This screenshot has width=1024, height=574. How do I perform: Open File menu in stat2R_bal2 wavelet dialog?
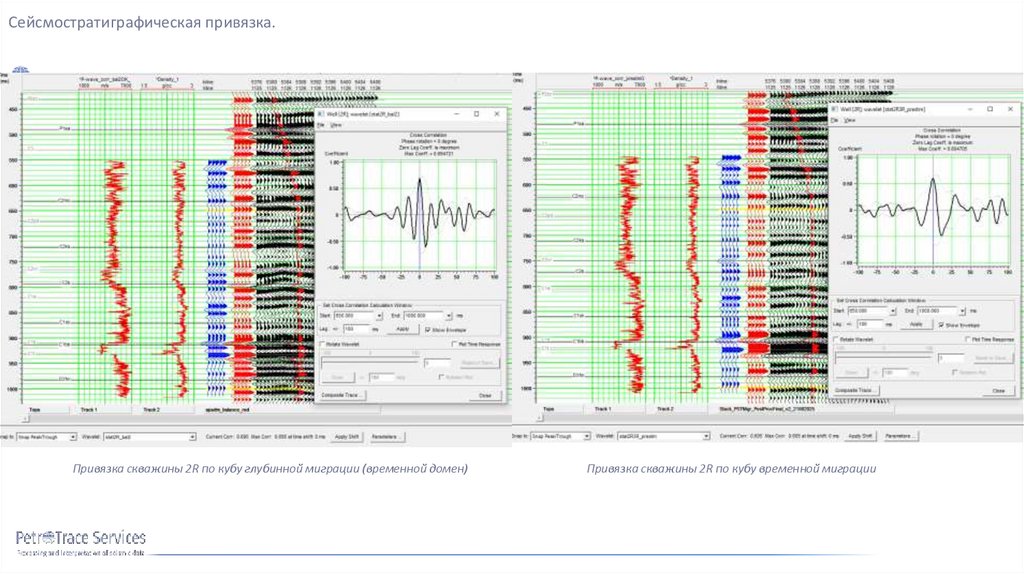[x=321, y=125]
